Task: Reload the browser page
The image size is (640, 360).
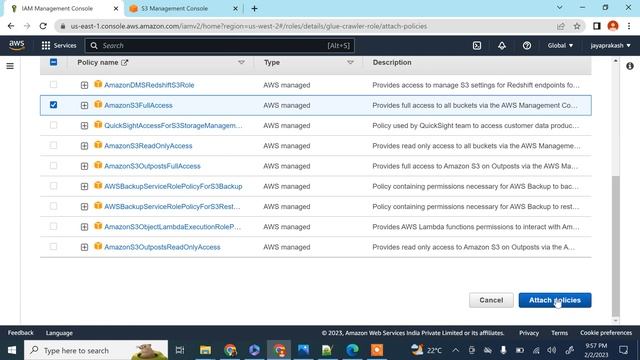Action: (x=43, y=26)
